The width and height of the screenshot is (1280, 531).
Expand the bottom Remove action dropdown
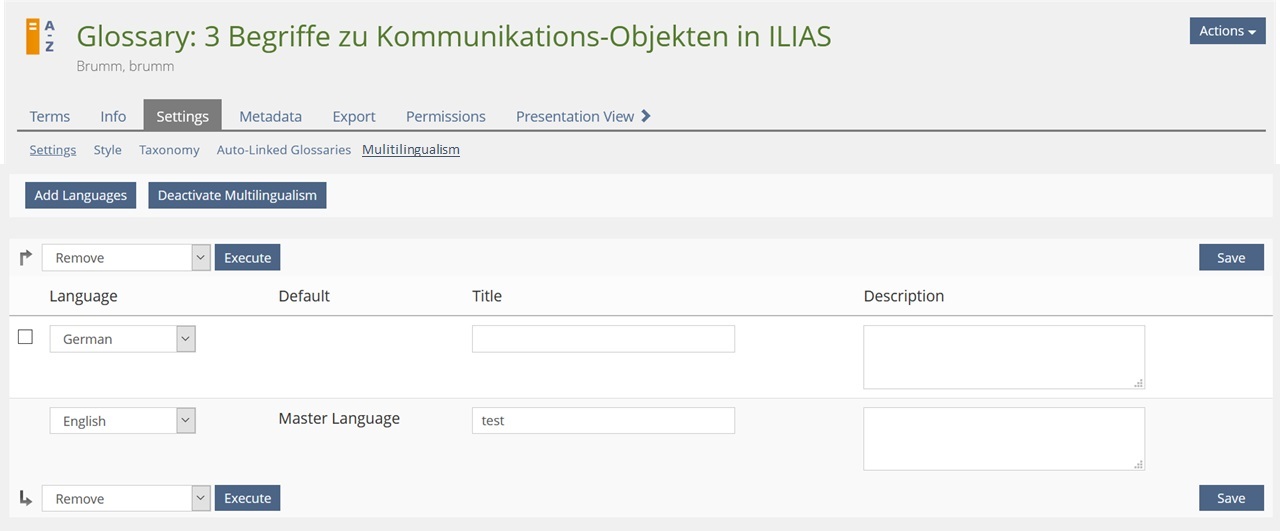pyautogui.click(x=126, y=498)
